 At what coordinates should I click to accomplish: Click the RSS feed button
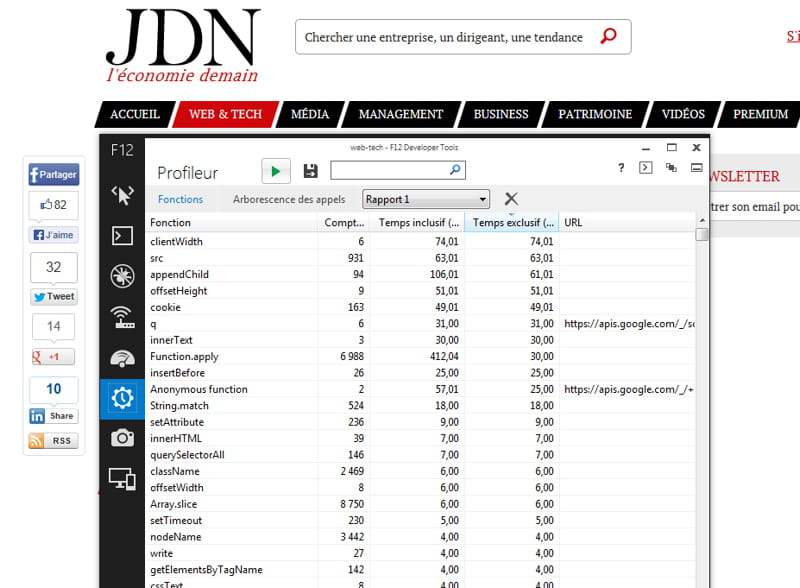point(54,440)
